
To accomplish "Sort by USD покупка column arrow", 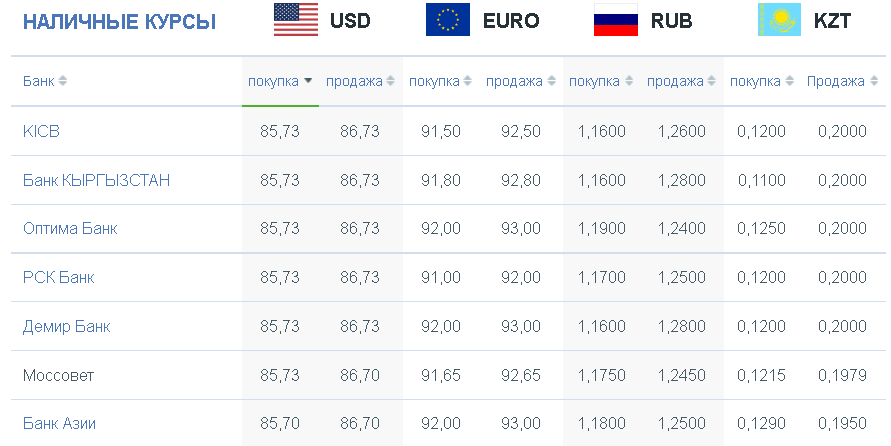I will tap(308, 81).
